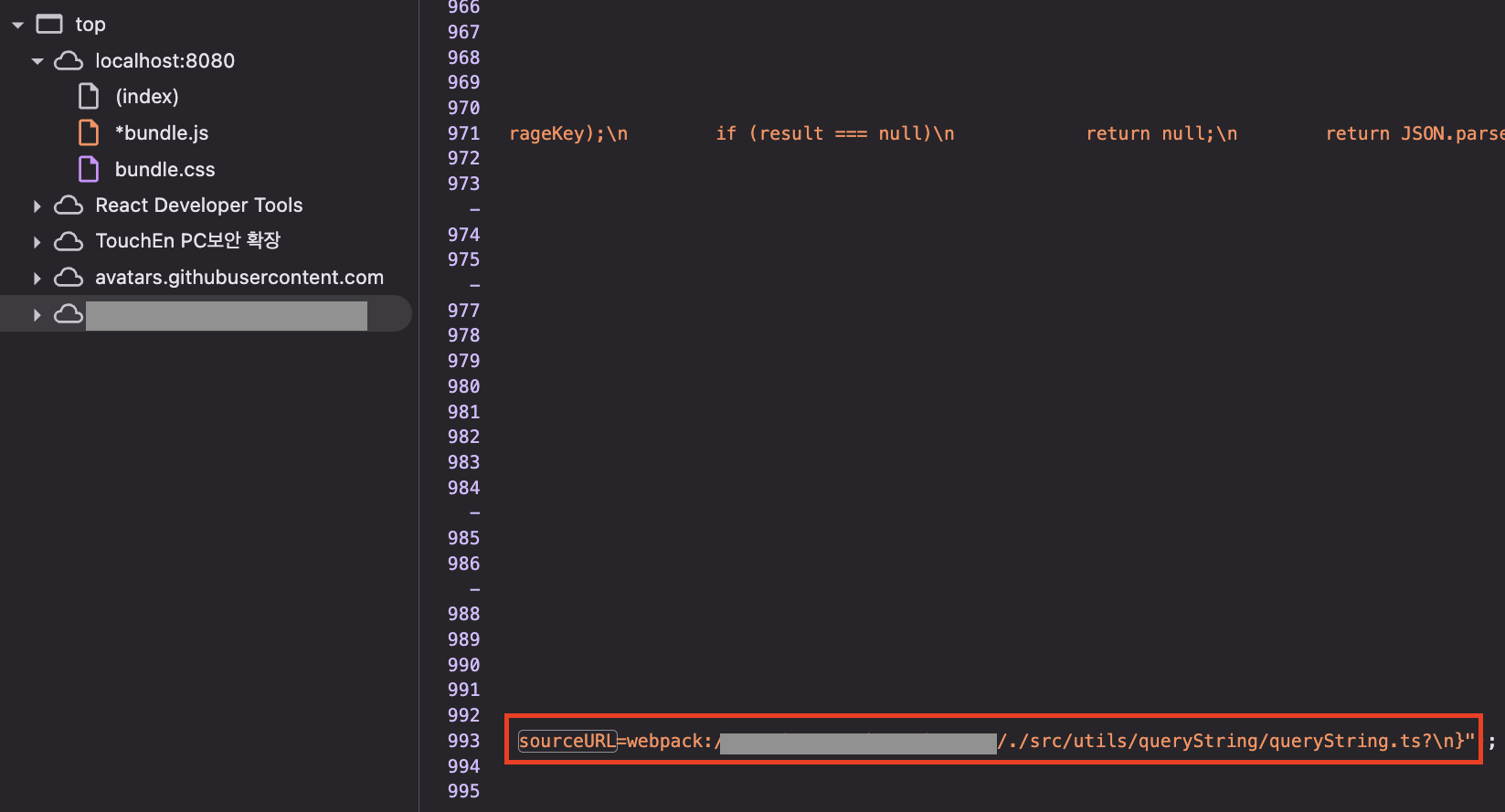Expand the TouchEn PC보안 확장 node
Screen dimensions: 1505x812
(x=37, y=242)
